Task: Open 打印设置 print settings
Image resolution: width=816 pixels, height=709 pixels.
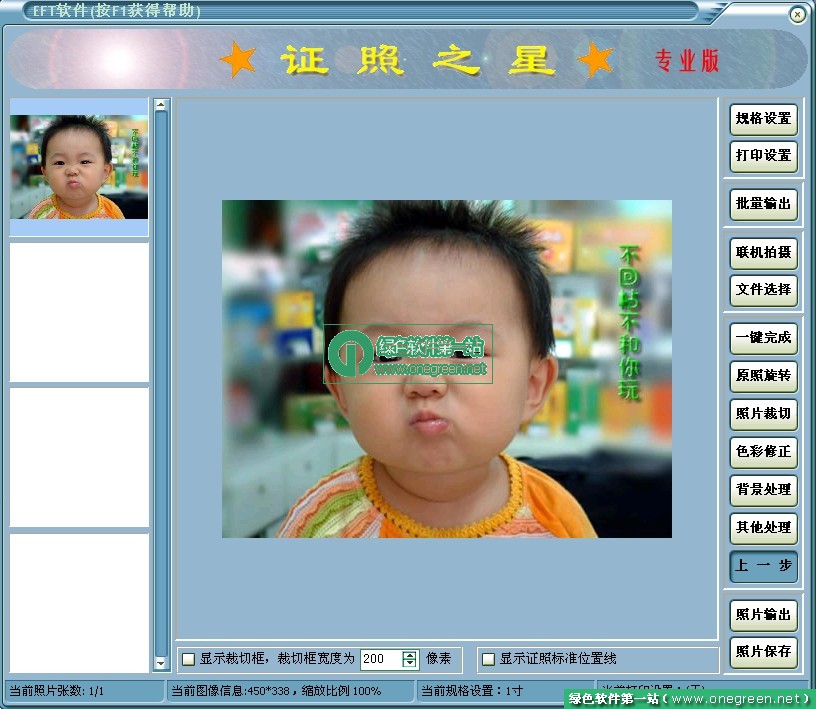Action: 763,156
